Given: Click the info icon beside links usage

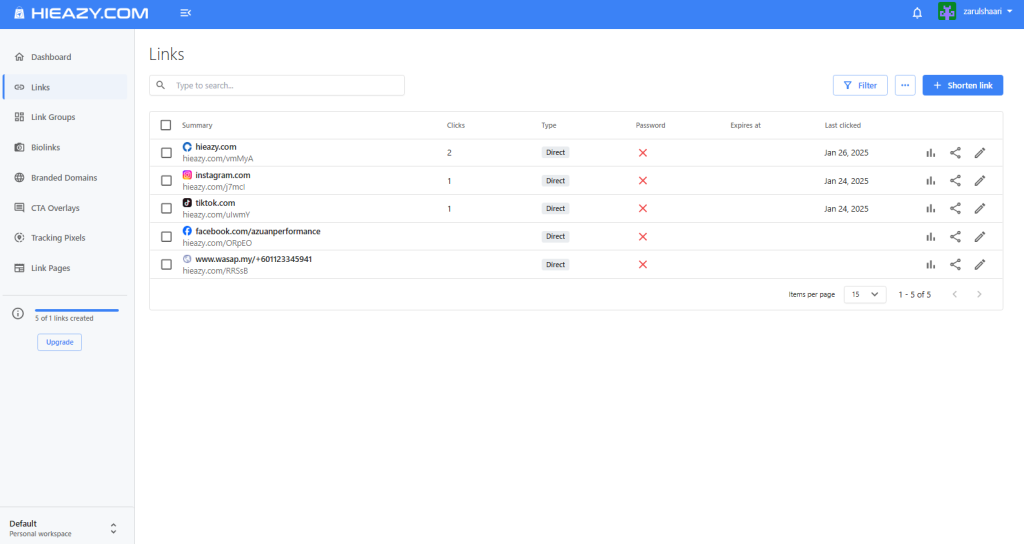Looking at the screenshot, I should [18, 314].
